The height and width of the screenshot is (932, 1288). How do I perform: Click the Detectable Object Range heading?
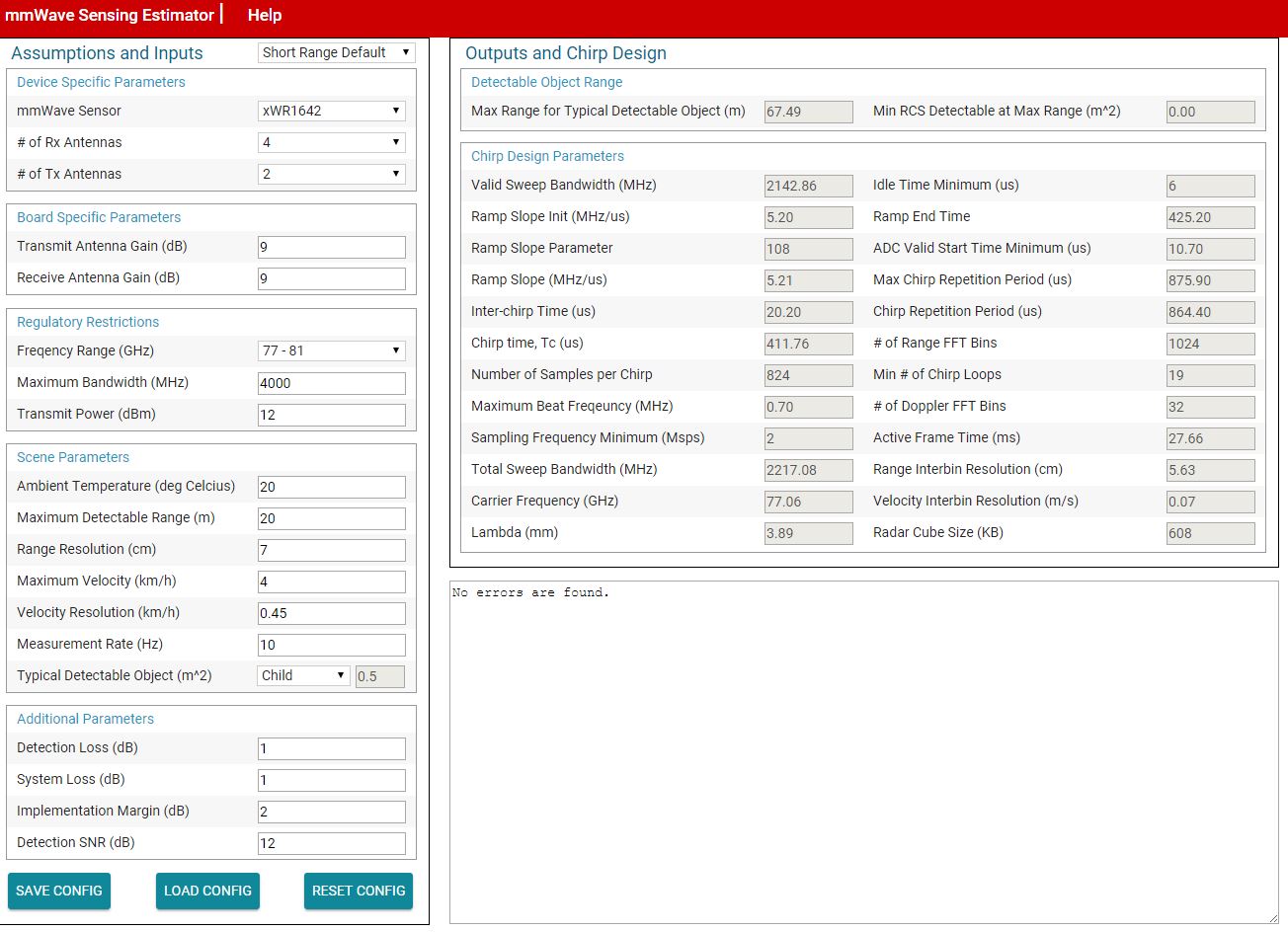546,82
